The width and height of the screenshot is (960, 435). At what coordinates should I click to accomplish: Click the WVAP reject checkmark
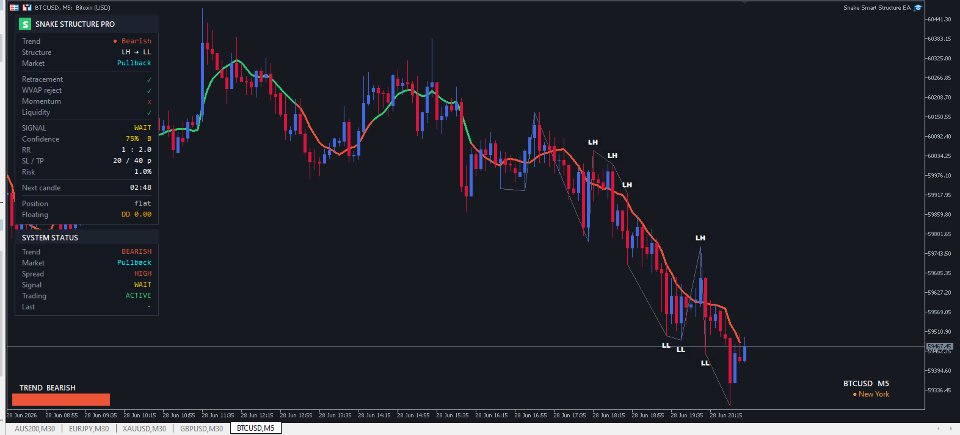(149, 91)
